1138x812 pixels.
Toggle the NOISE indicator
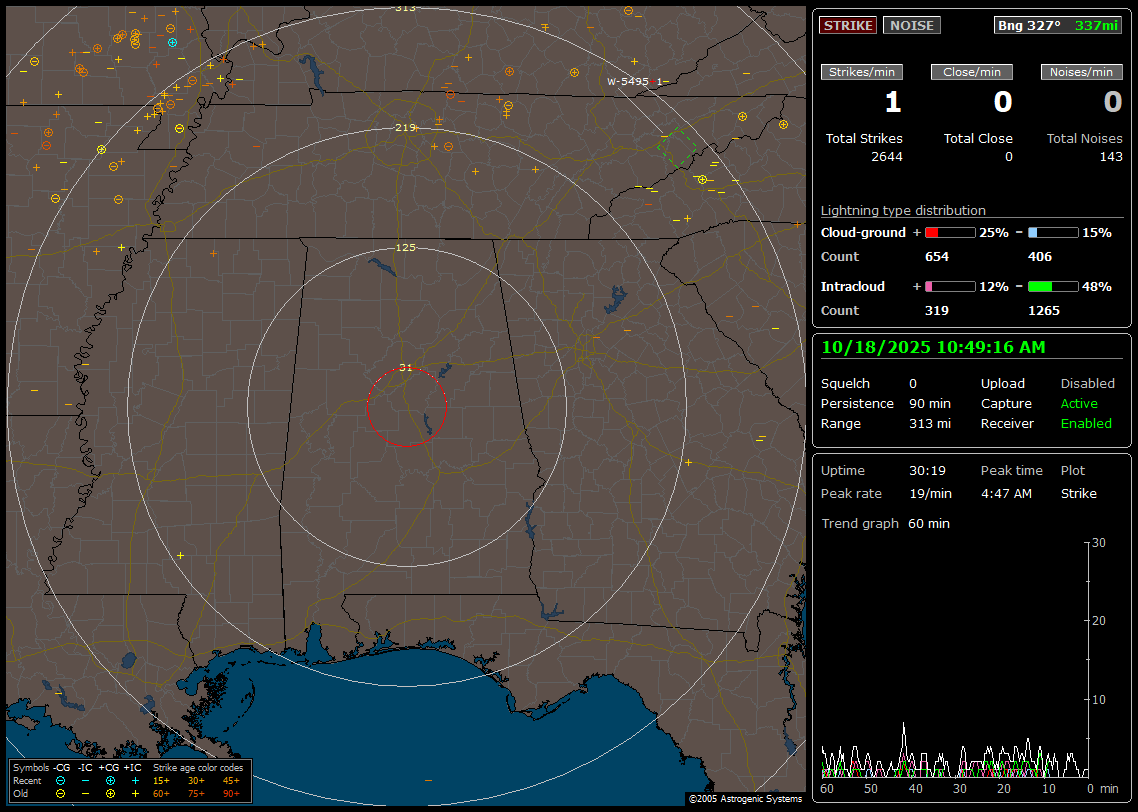[x=911, y=26]
